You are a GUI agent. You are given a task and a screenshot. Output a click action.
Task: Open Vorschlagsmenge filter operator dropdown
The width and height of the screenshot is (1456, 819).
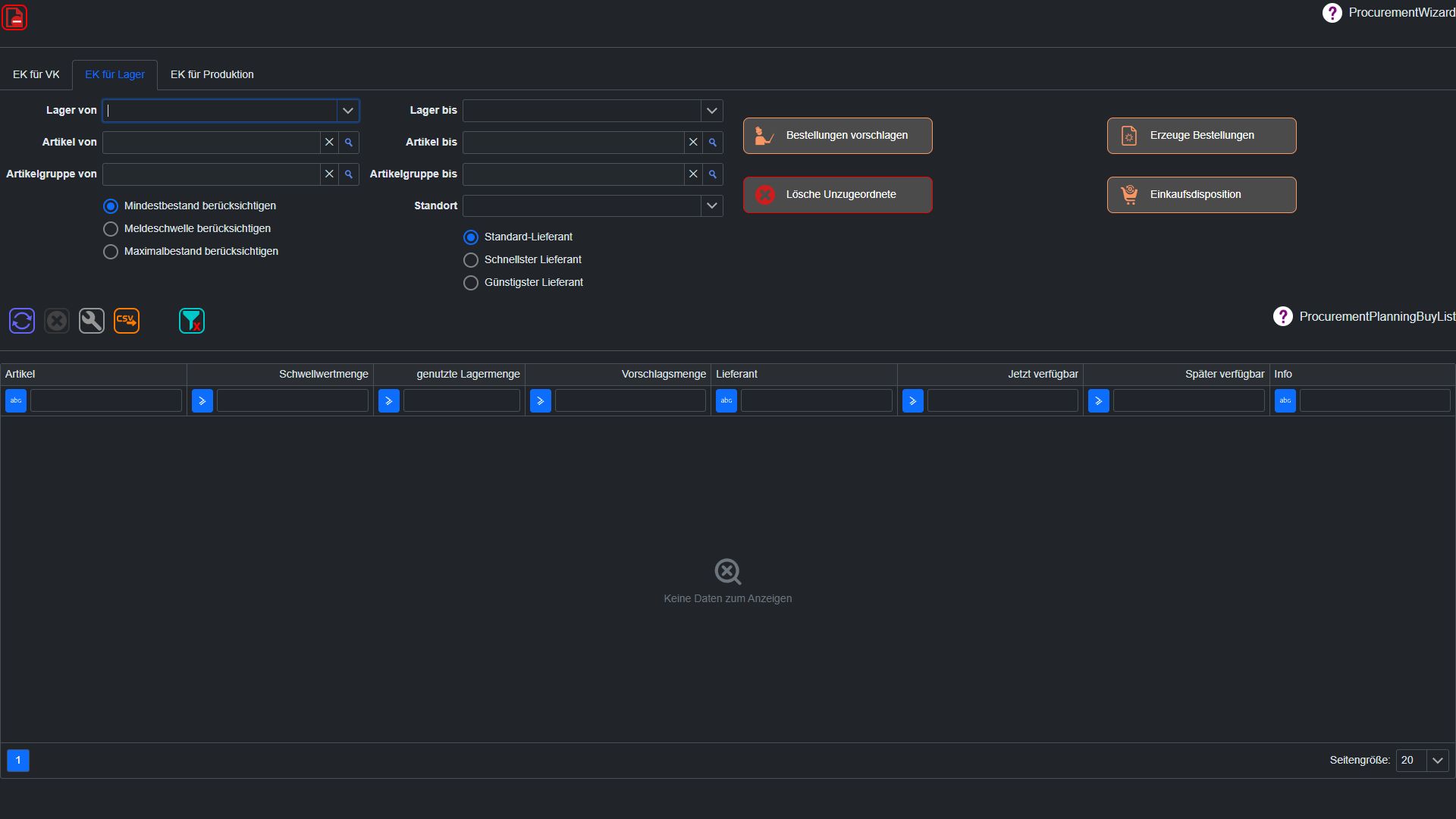click(541, 400)
